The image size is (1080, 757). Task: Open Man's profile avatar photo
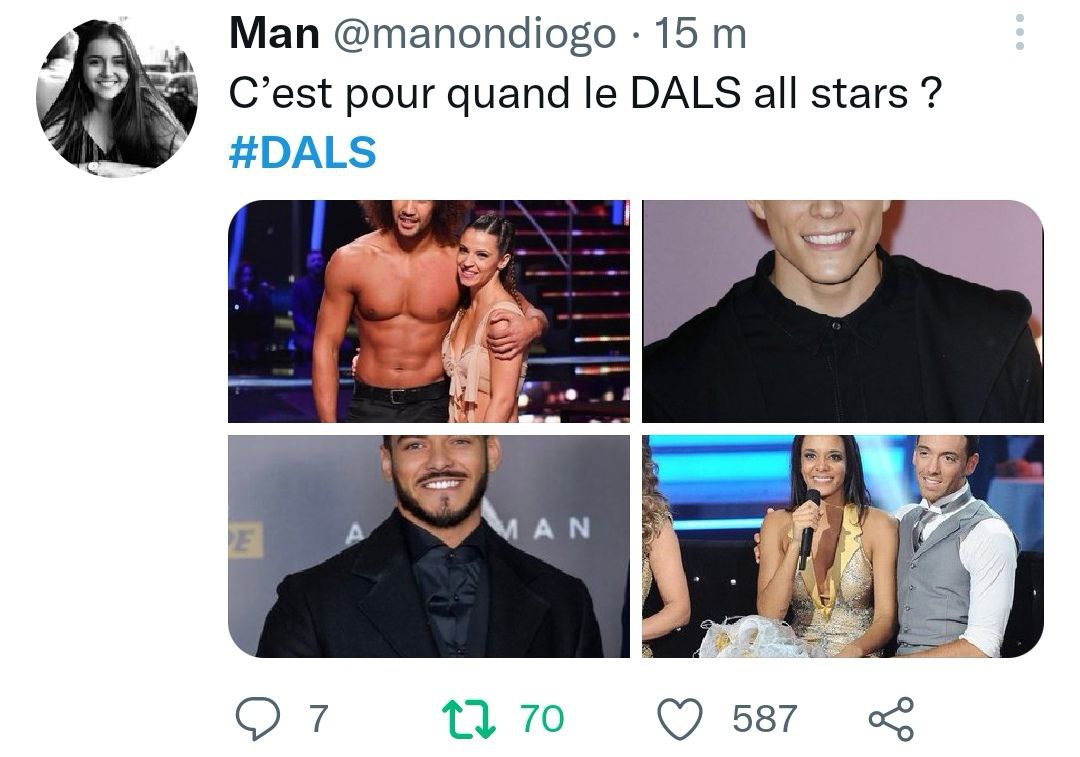[x=116, y=98]
